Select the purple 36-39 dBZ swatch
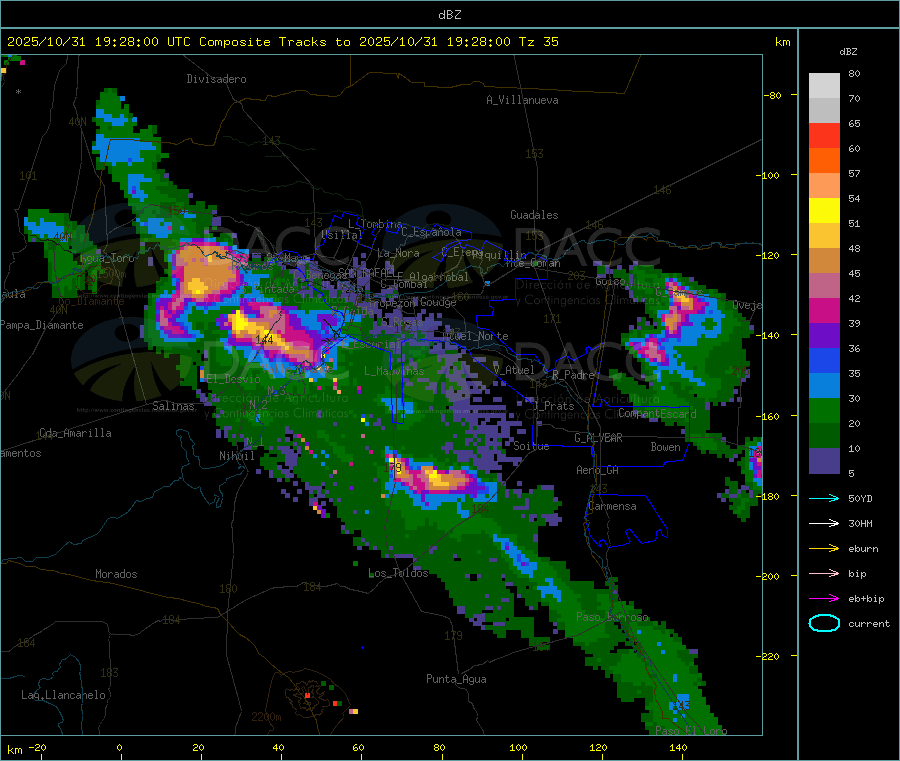This screenshot has height=761, width=900. coord(824,336)
